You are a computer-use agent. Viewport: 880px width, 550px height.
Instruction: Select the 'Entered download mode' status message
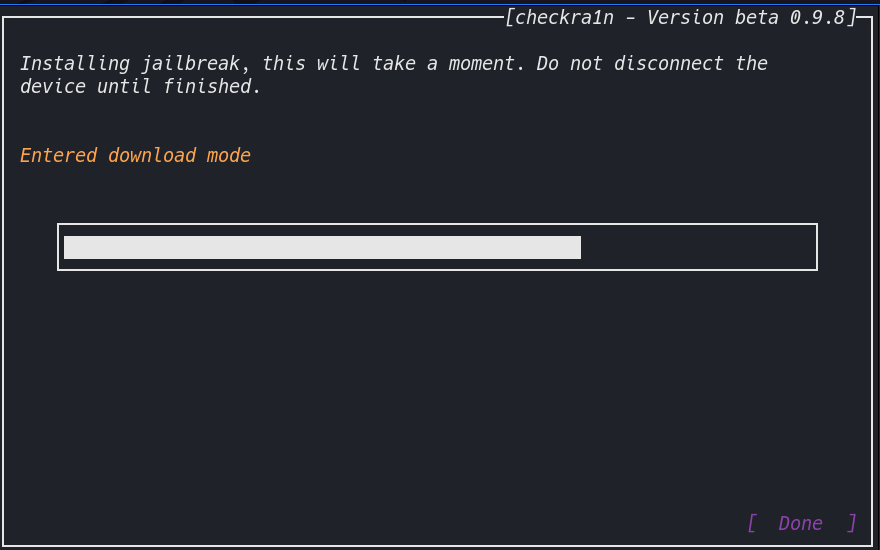click(x=135, y=155)
